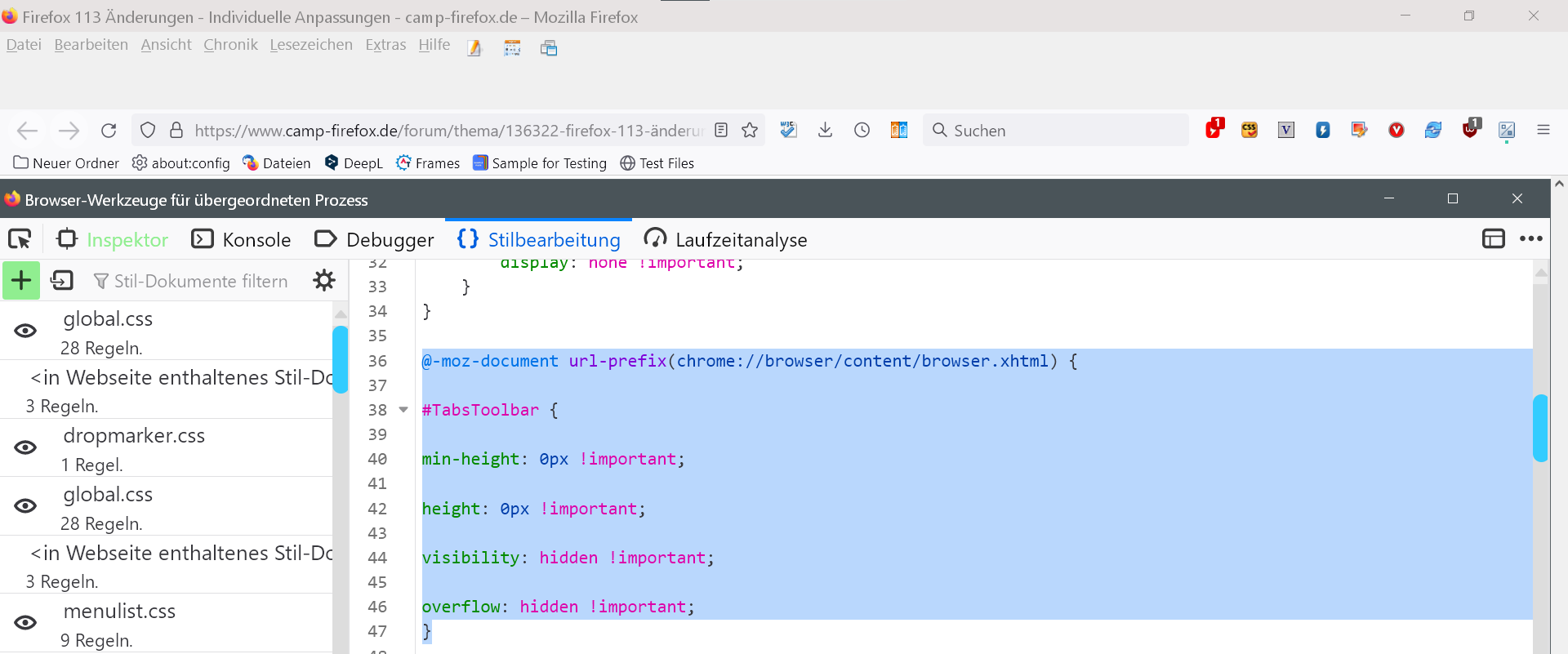Create a new stylesheet with plus button

21,281
